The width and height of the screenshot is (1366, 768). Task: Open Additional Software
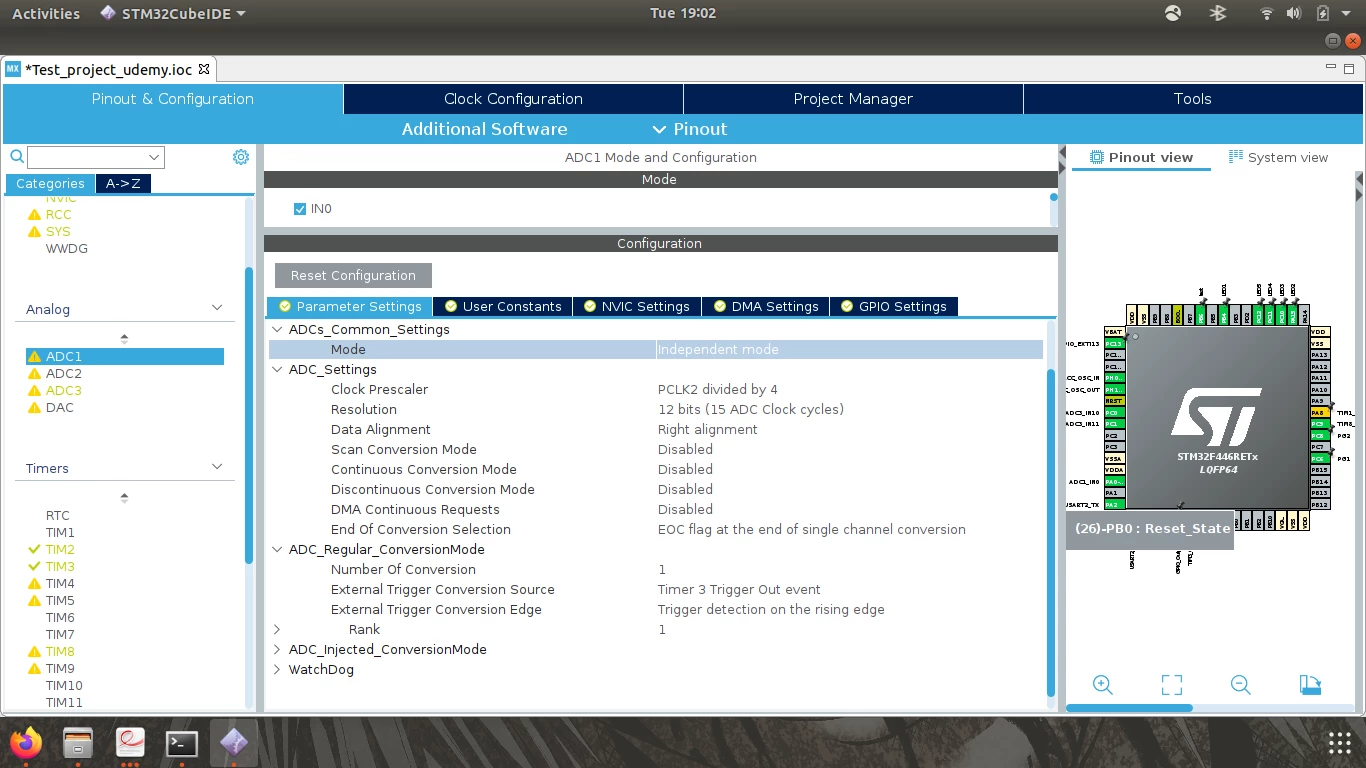pos(484,129)
